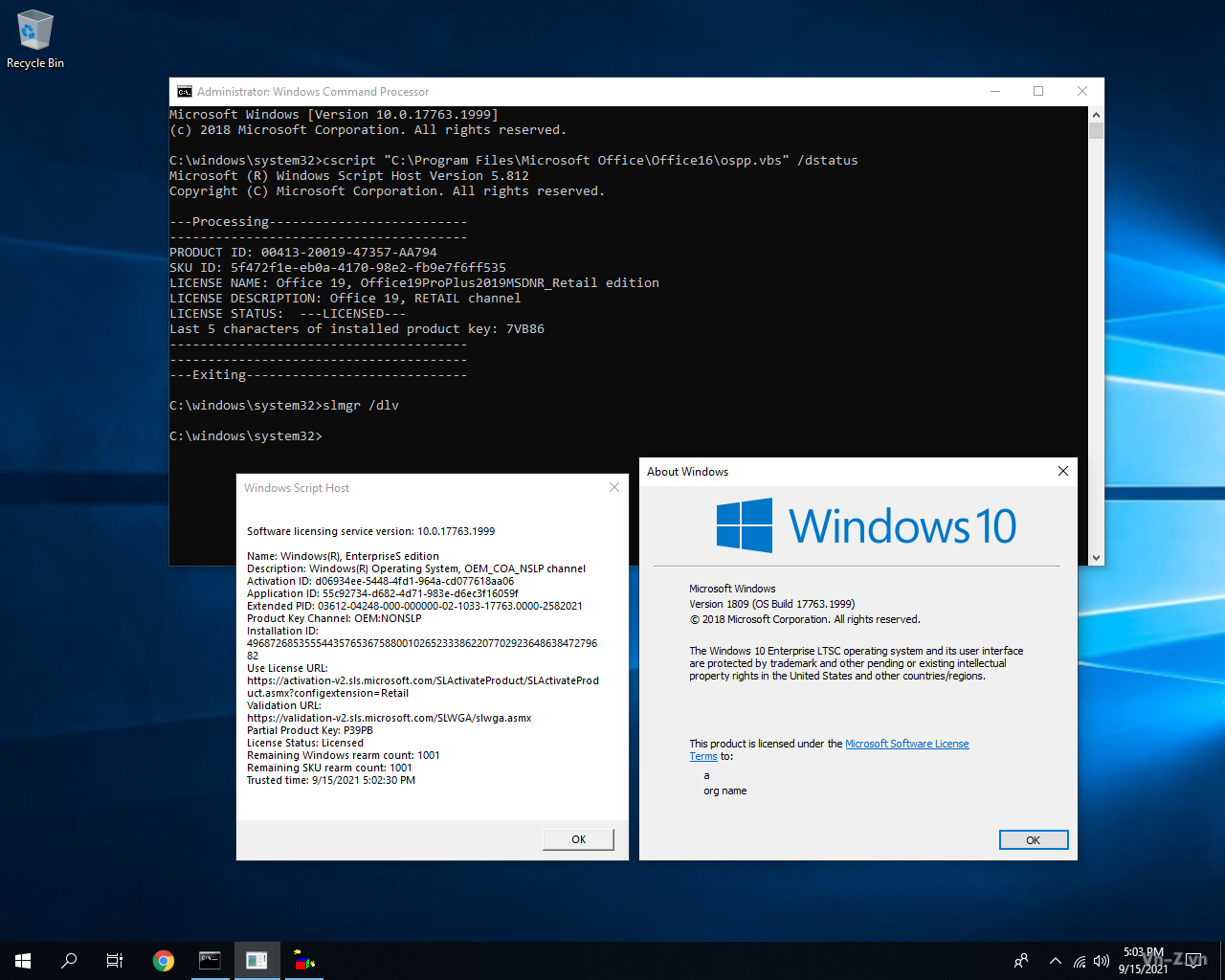Click the 'Extended PID' line in Script Host
The width and height of the screenshot is (1225, 980).
pos(414,606)
